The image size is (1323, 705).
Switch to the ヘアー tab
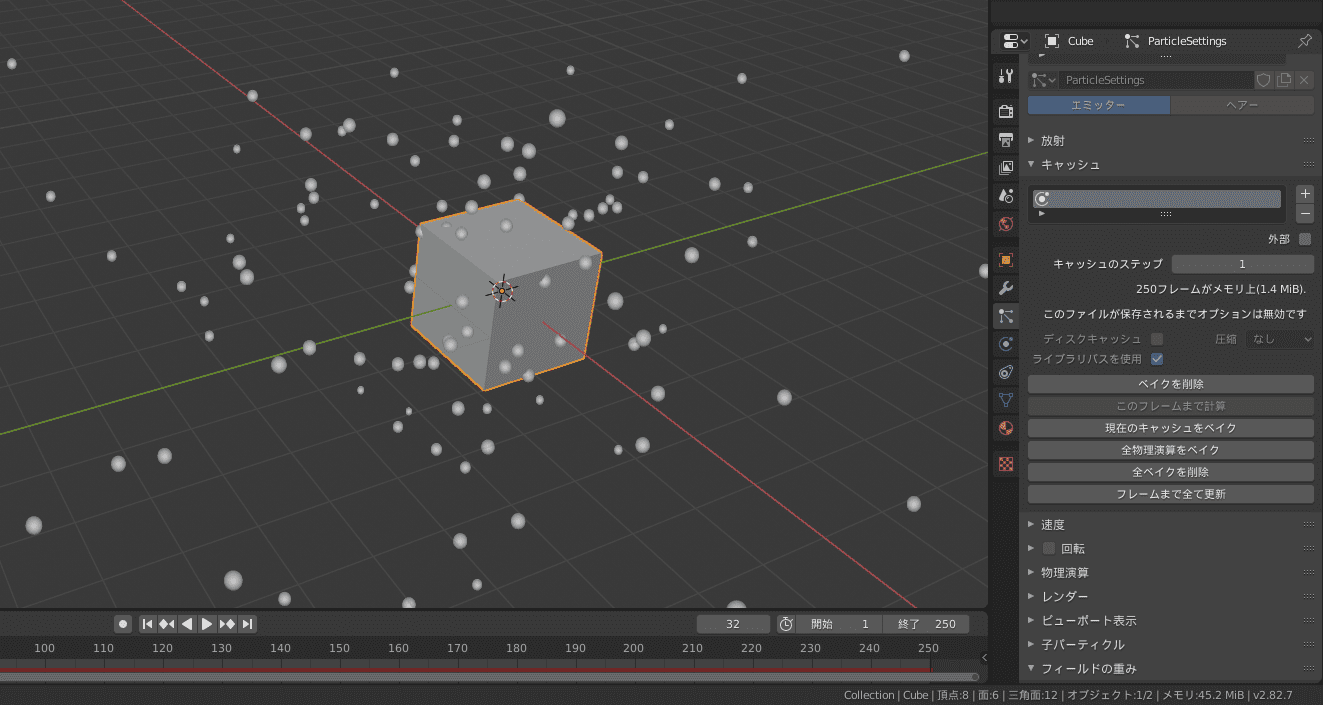(x=1242, y=104)
